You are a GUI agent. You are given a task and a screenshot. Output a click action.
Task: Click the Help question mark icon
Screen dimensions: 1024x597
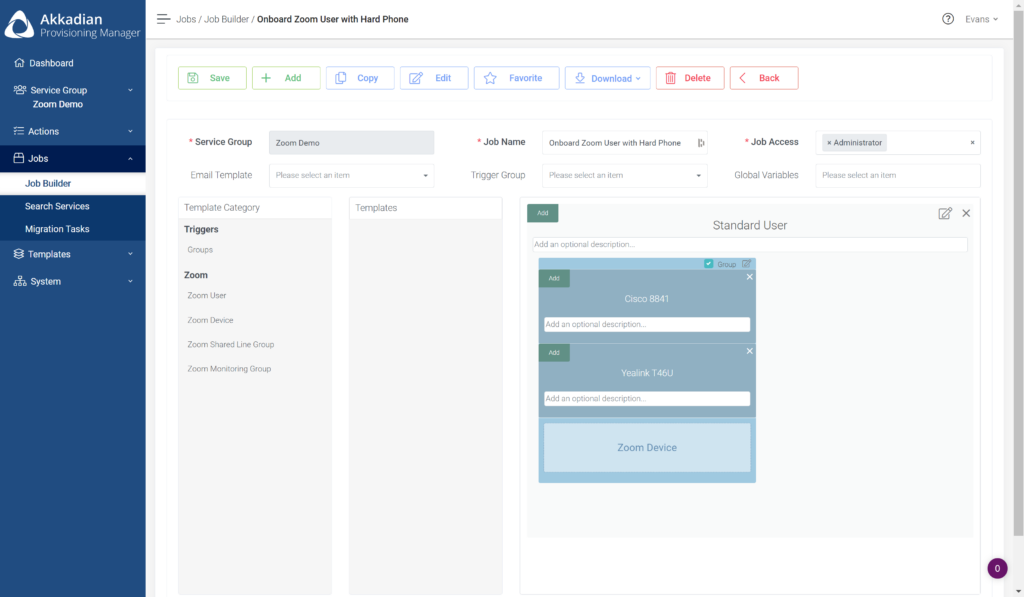pyautogui.click(x=948, y=18)
